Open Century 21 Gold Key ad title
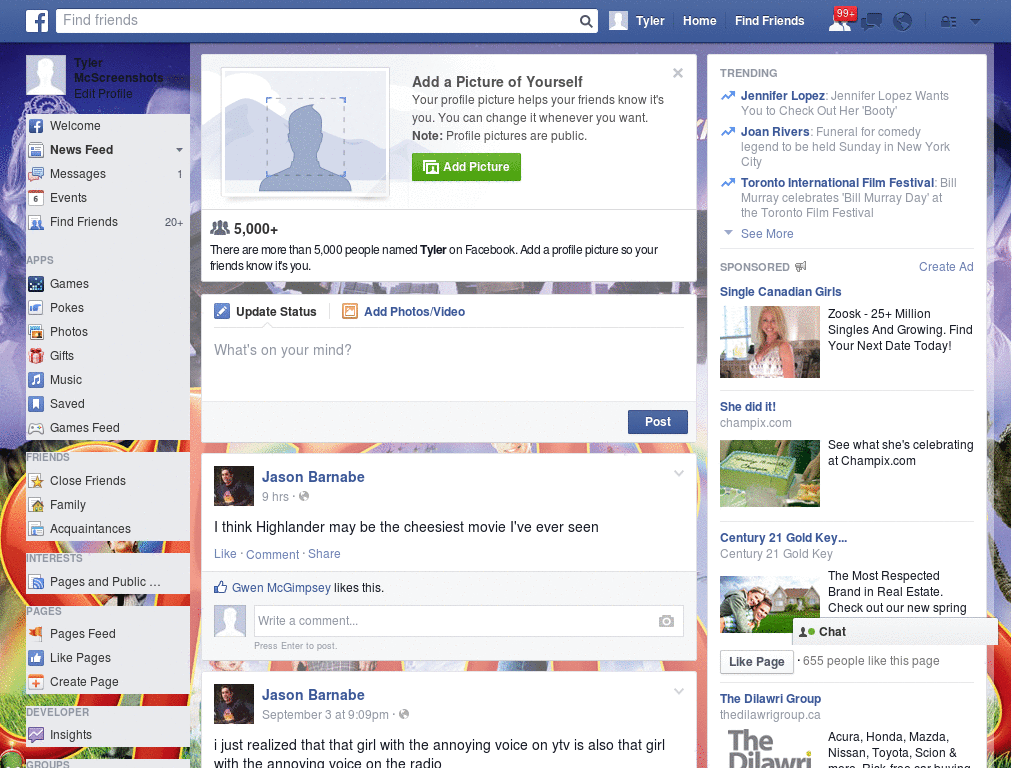Image resolution: width=1024 pixels, height=768 pixels. point(783,538)
